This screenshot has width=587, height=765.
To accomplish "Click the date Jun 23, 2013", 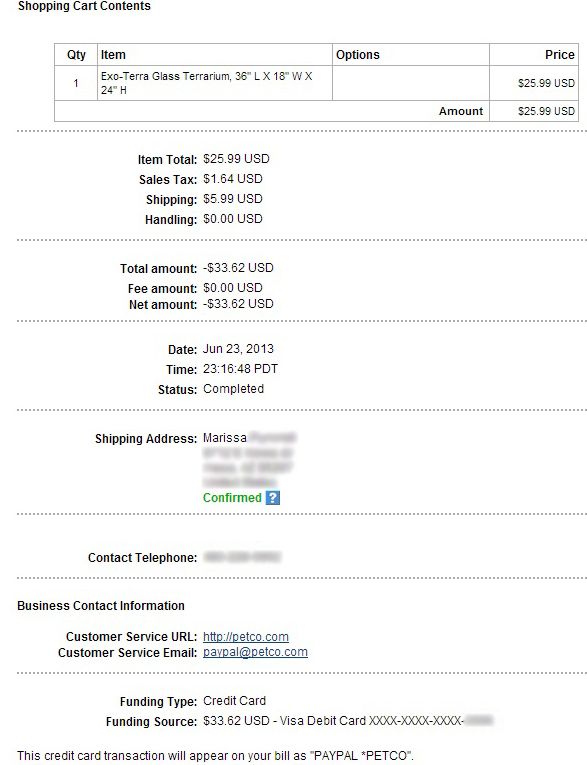I will 238,349.
